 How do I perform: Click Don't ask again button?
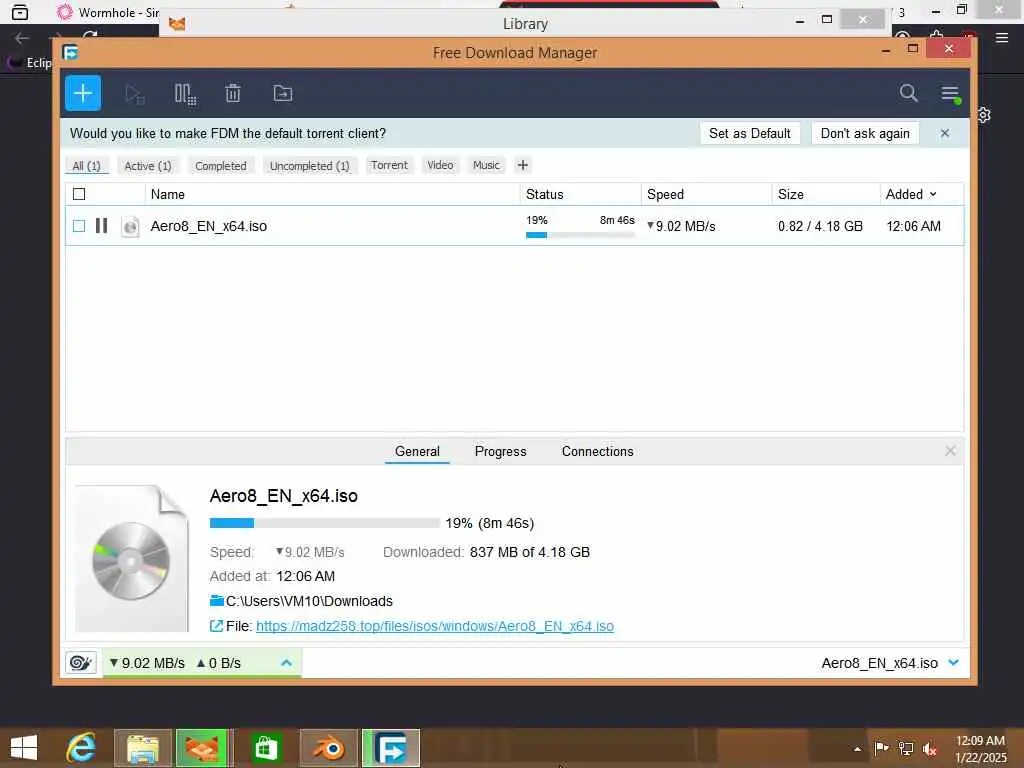point(865,133)
